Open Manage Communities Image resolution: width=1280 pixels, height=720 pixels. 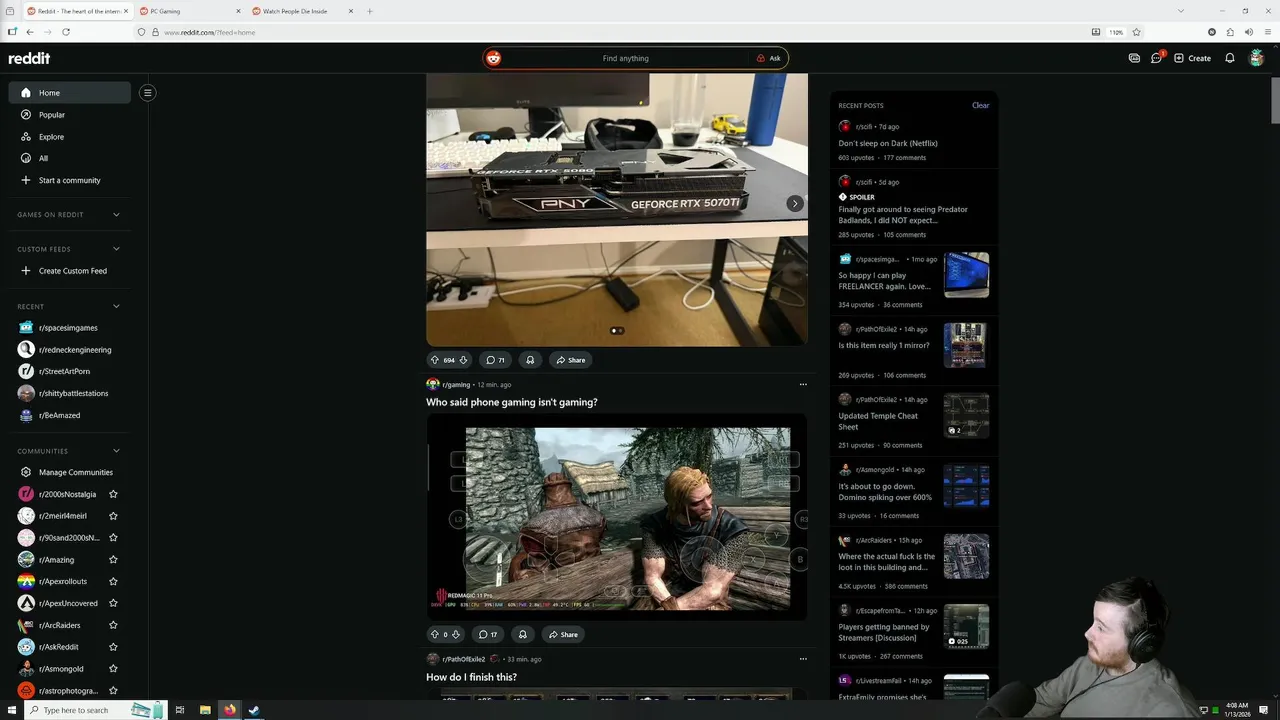pyautogui.click(x=70, y=472)
